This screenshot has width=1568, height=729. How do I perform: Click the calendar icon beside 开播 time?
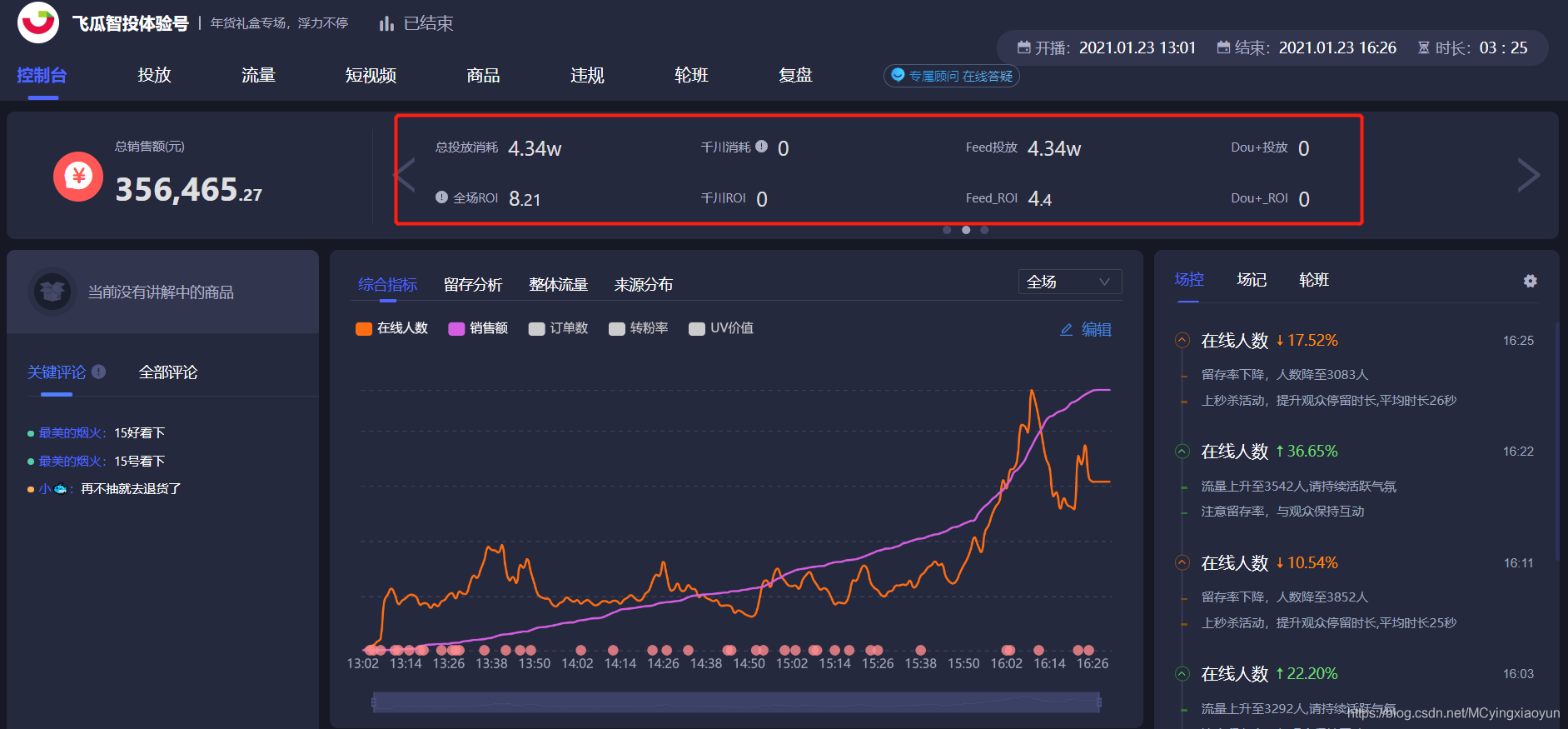coord(1023,47)
